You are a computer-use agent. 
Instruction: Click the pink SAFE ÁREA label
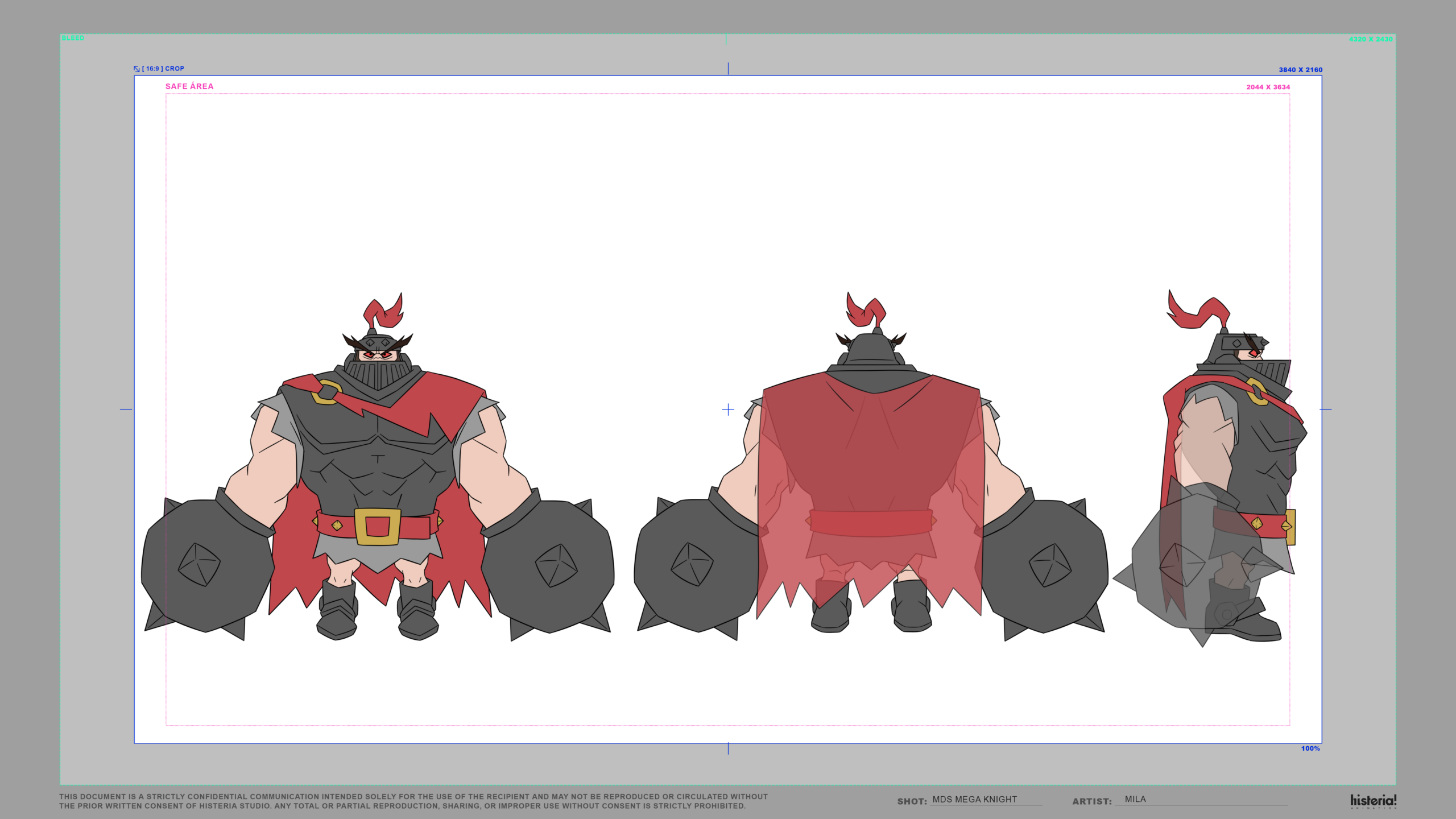(189, 86)
